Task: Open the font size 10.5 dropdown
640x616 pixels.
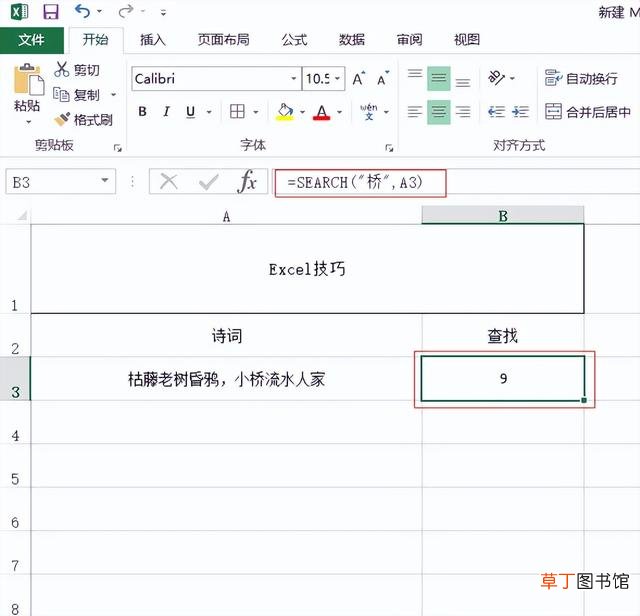Action: point(338,78)
